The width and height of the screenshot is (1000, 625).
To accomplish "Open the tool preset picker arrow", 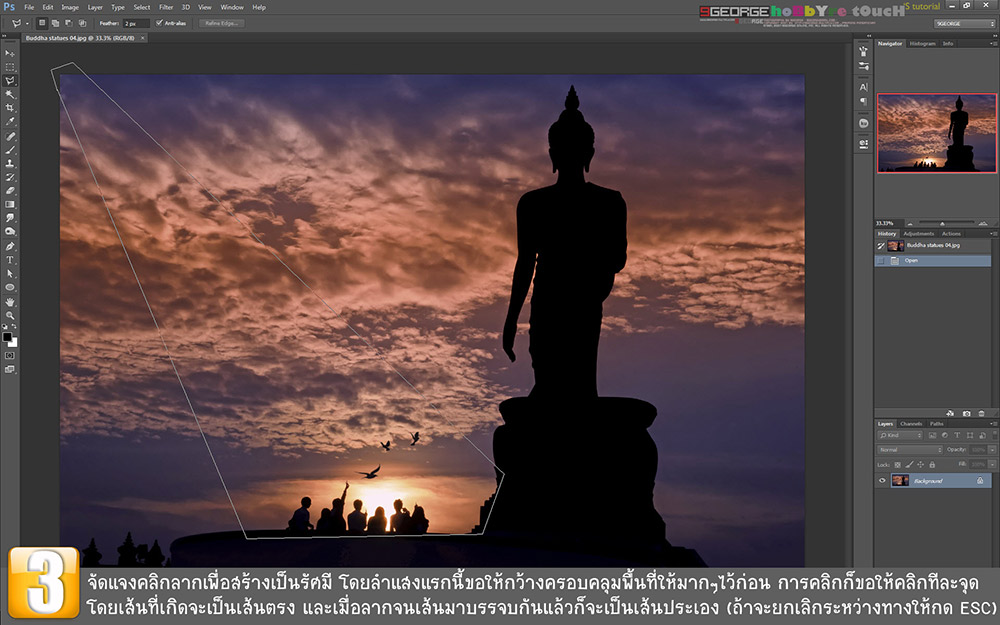I will click(x=27, y=24).
